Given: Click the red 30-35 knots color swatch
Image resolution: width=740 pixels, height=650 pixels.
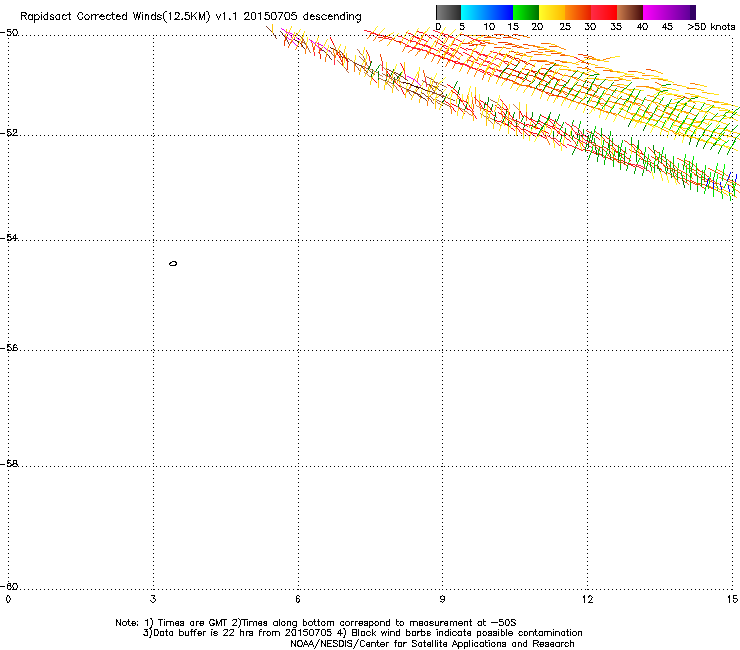Looking at the screenshot, I should (x=604, y=12).
